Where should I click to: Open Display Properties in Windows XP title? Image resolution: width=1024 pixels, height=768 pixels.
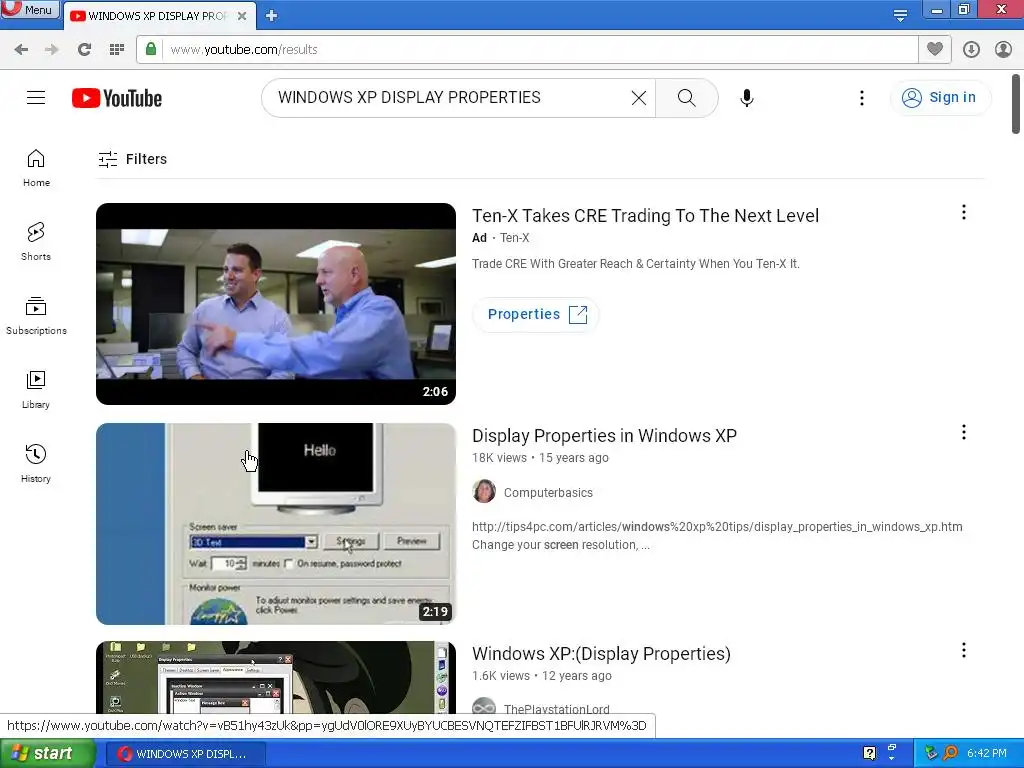click(x=604, y=436)
